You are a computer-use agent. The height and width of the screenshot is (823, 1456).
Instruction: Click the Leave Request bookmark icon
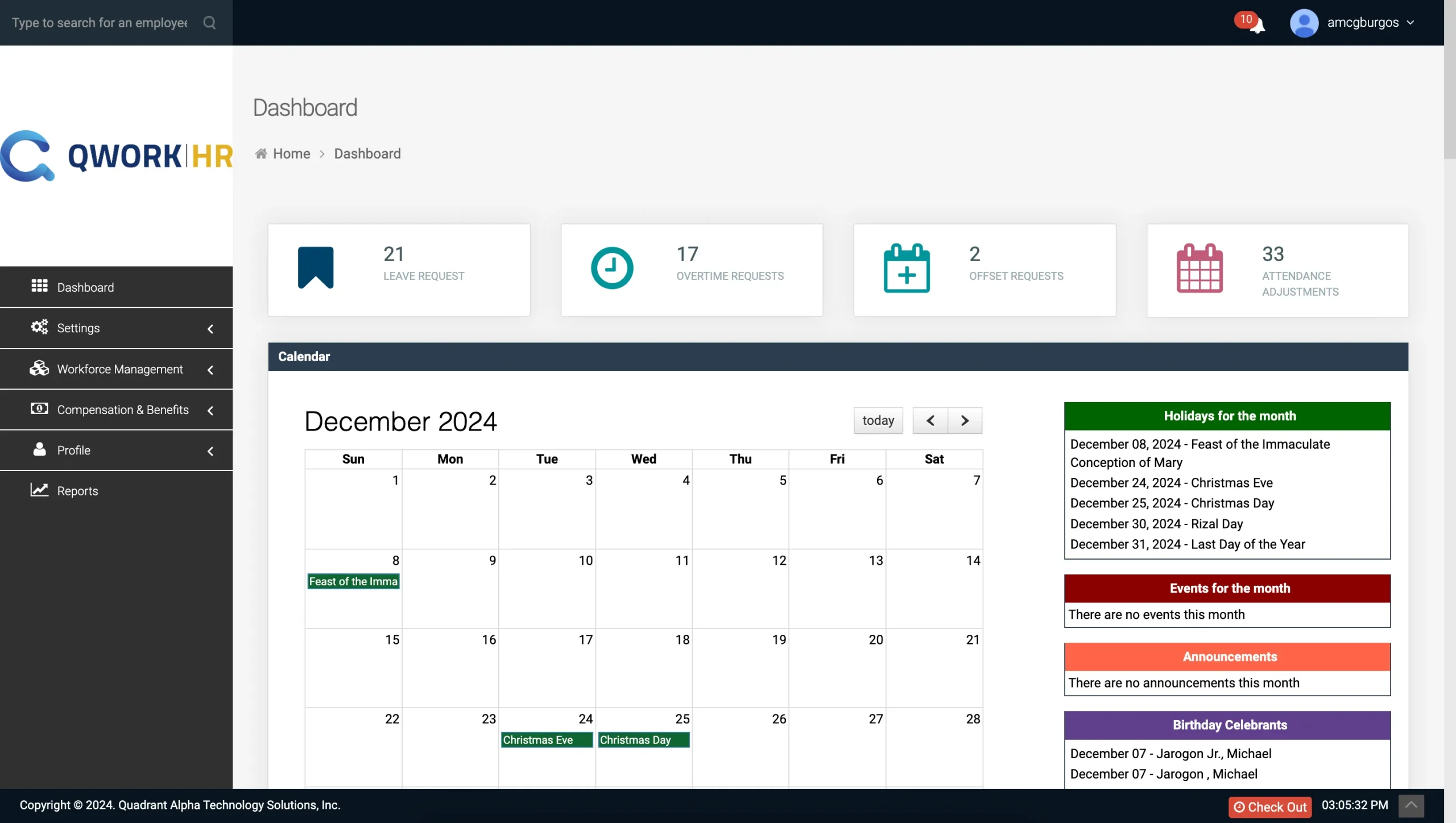316,267
